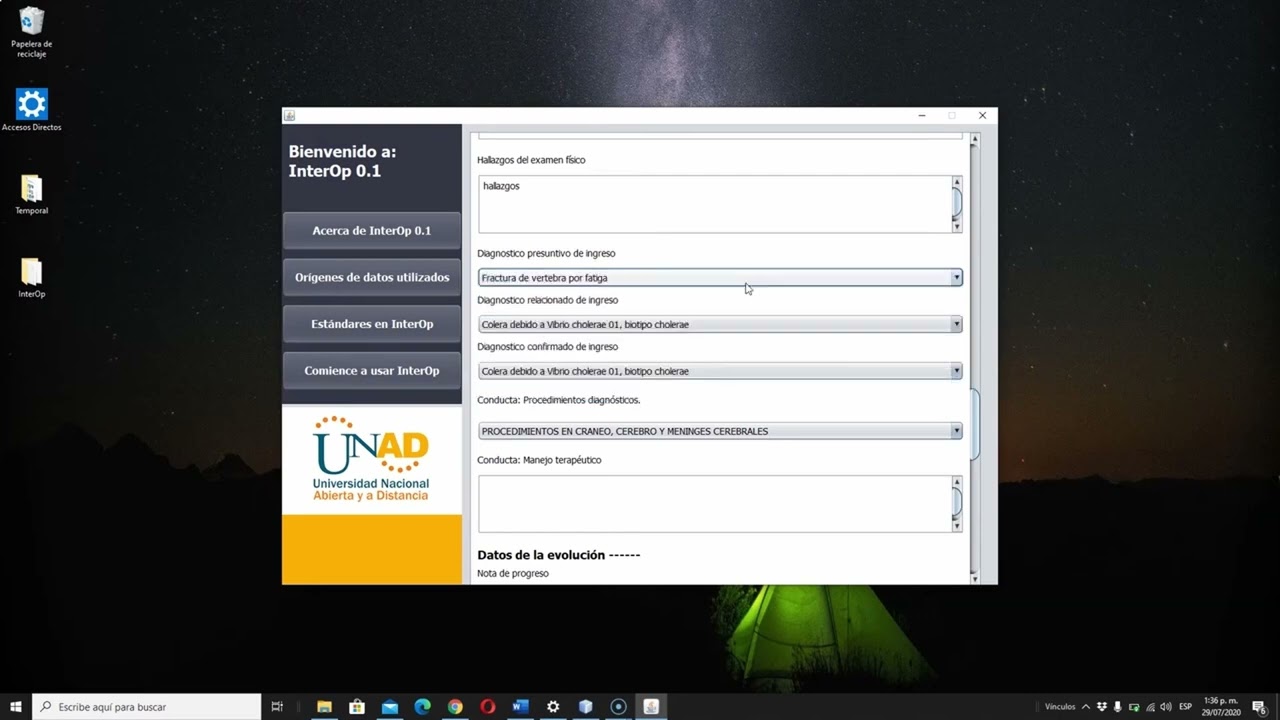The width and height of the screenshot is (1280, 720).
Task: Click the 'Bienvenido a: InterOp 0.1' title
Action: point(342,161)
